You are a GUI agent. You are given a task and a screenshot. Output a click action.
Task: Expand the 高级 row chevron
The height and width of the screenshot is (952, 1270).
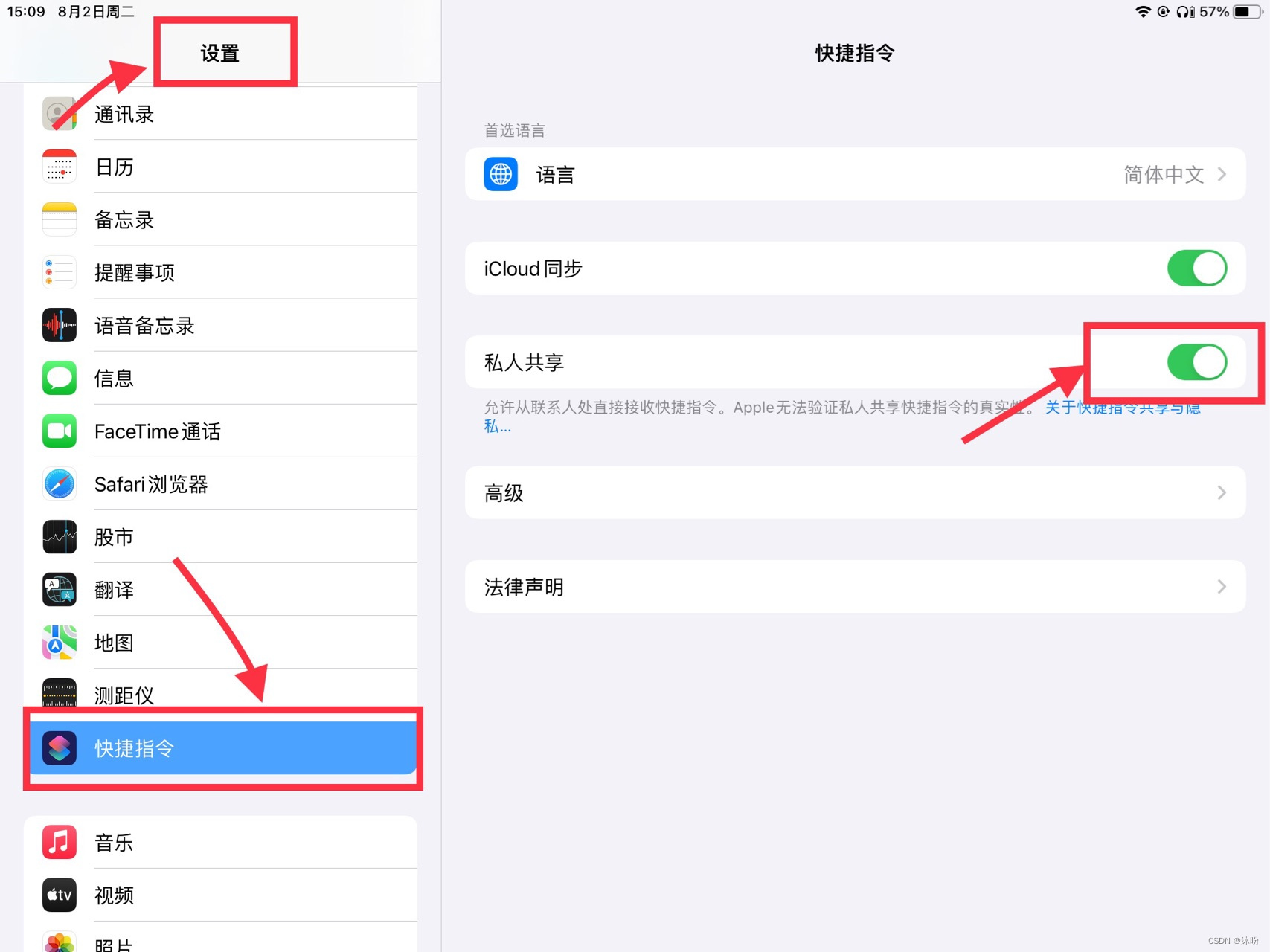click(1222, 492)
